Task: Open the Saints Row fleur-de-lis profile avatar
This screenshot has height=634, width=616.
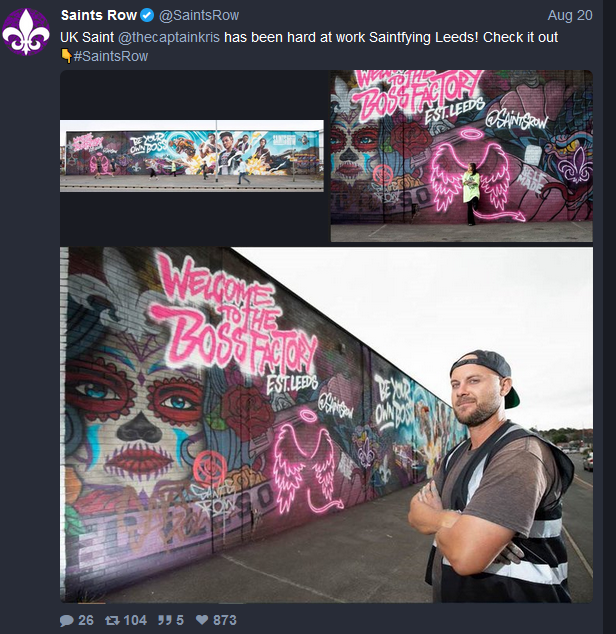Action: 26,32
